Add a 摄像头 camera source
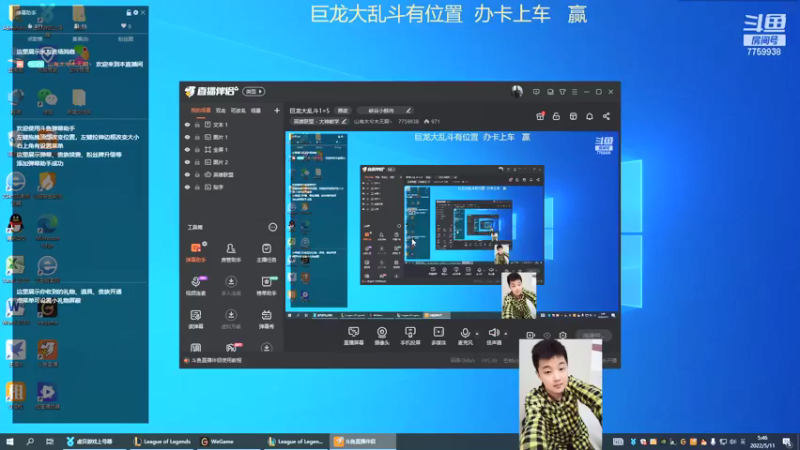The width and height of the screenshot is (800, 450). 382,336
